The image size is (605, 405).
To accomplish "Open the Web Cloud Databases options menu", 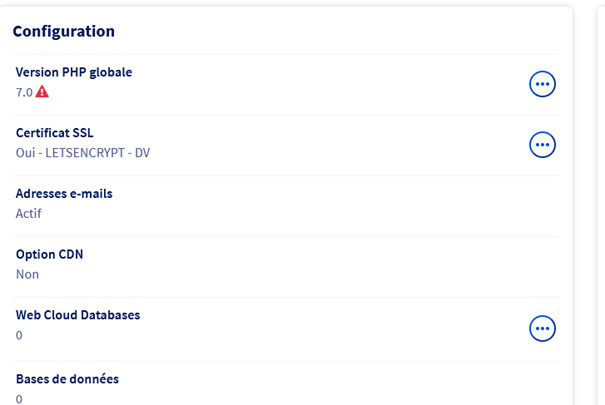I will [x=542, y=328].
